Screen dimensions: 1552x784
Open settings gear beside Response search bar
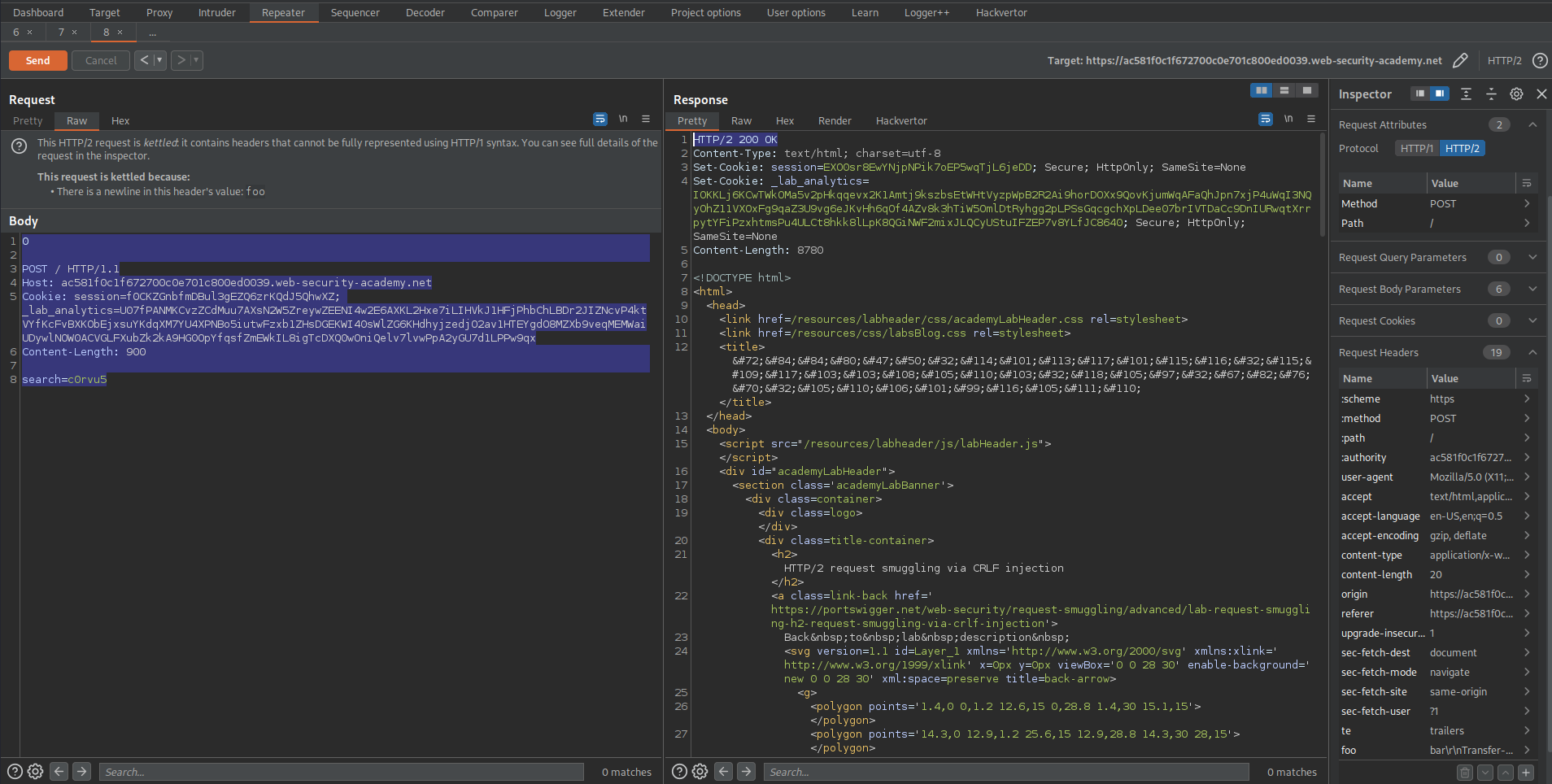[x=700, y=771]
